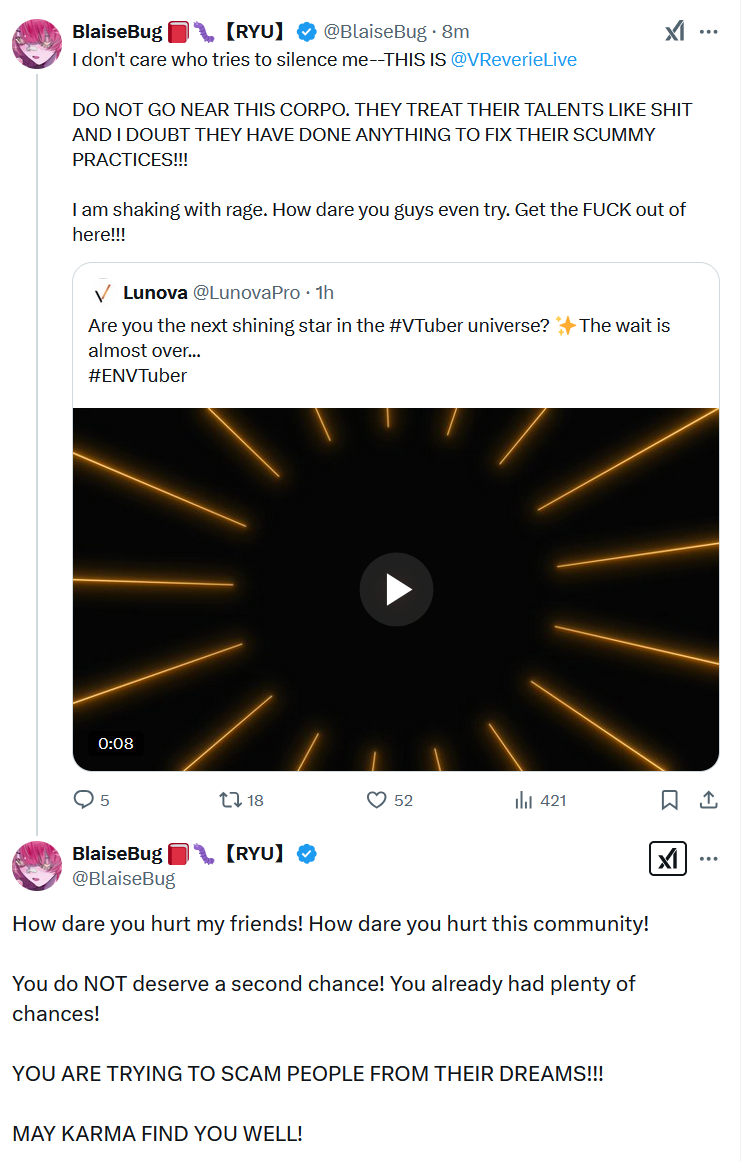The width and height of the screenshot is (741, 1162).
Task: Click BlaiseBug's avatar on second tweet
Action: point(37,865)
